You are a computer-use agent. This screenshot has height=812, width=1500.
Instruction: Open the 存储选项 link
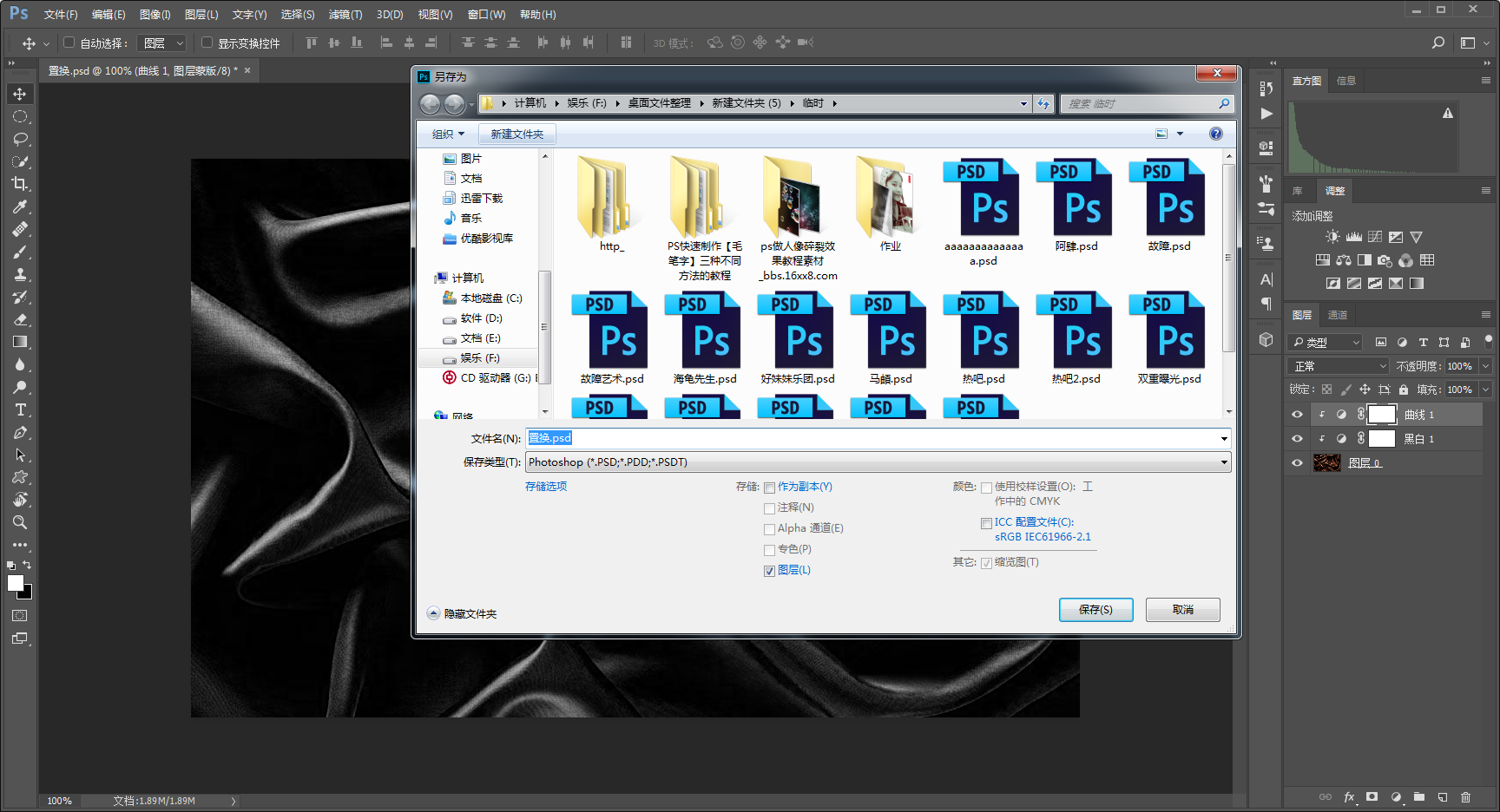(x=546, y=487)
